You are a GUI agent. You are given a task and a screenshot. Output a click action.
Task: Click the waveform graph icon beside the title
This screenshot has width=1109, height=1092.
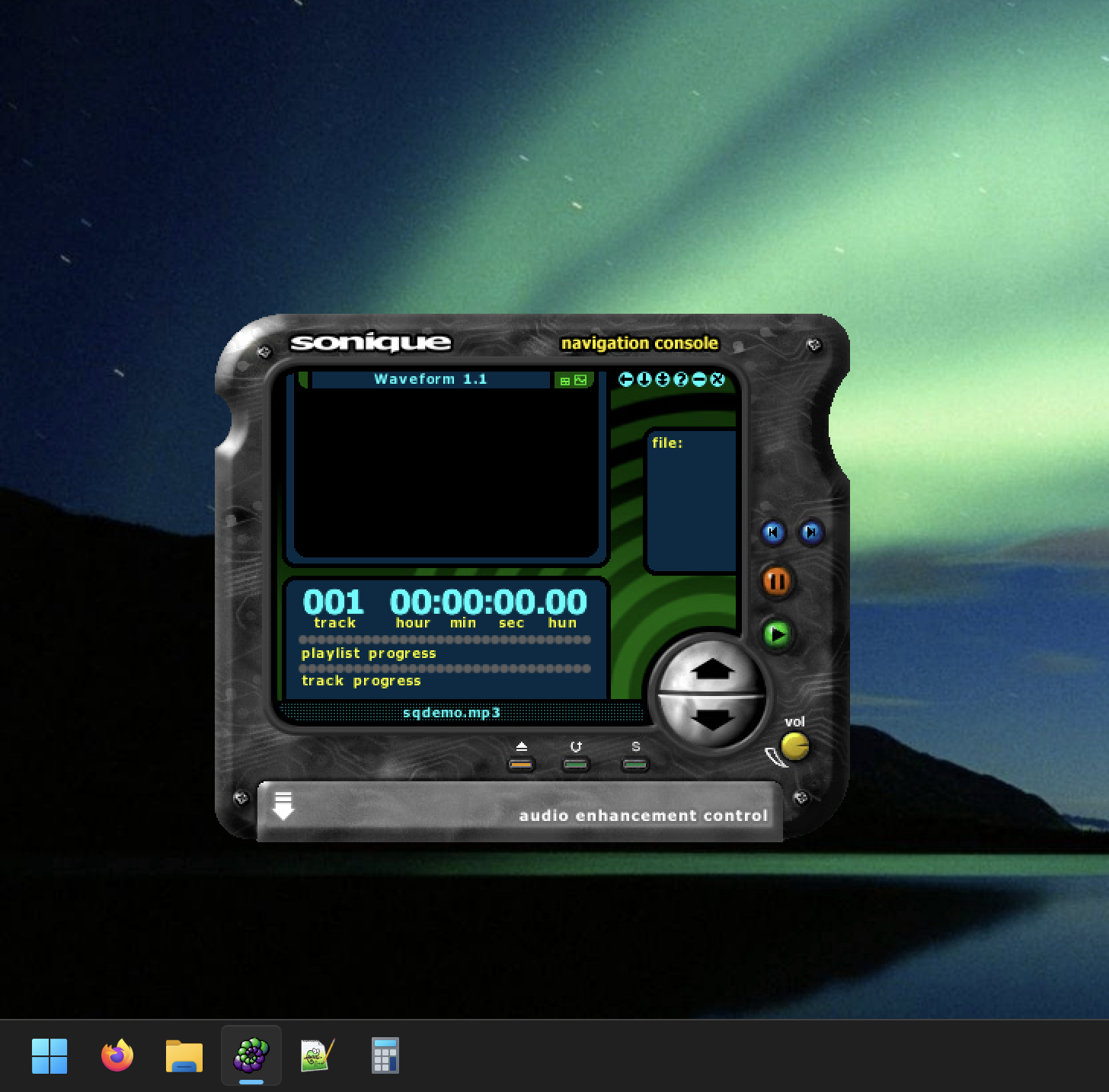[580, 380]
